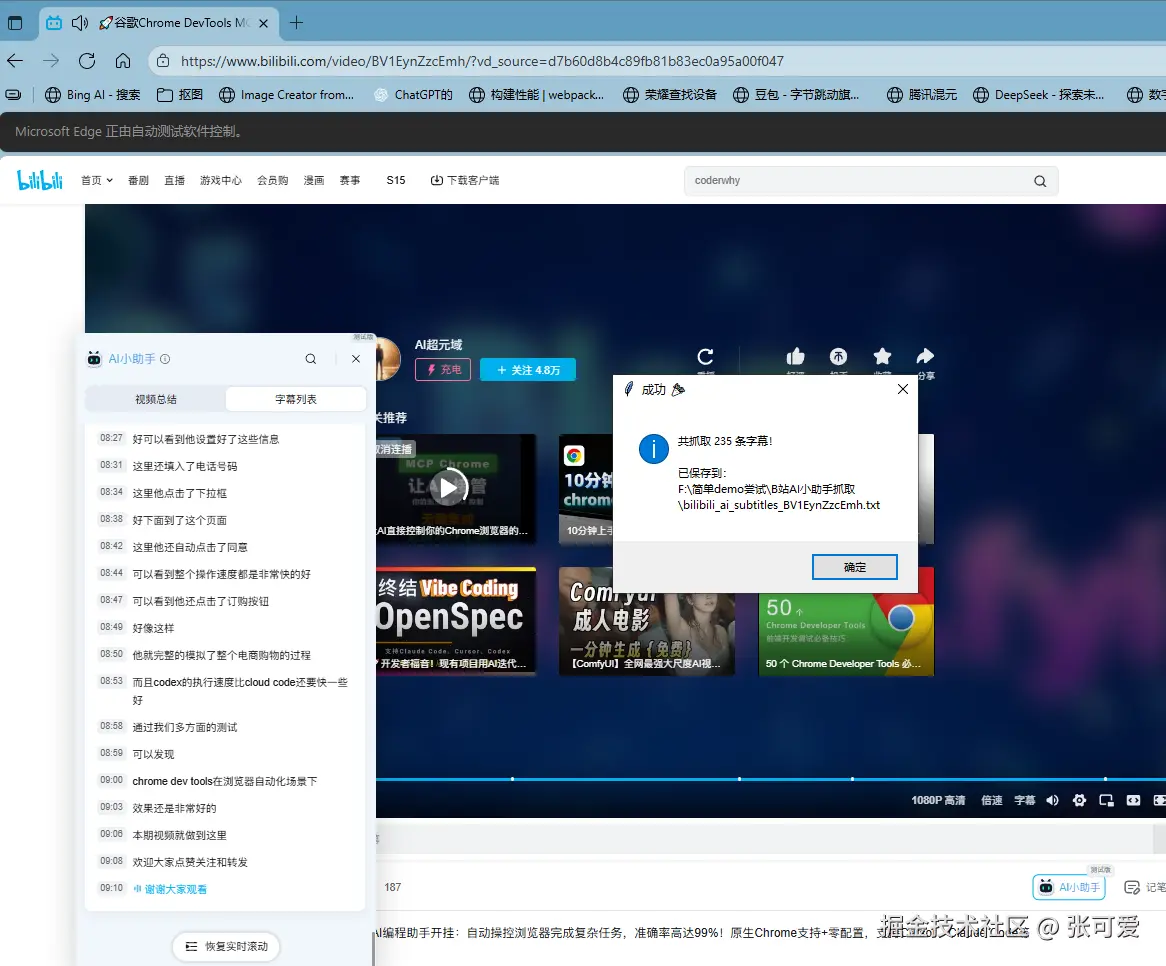Follow the uploader with 关注 4.8万
Screen dimensions: 1166x966
point(528,370)
